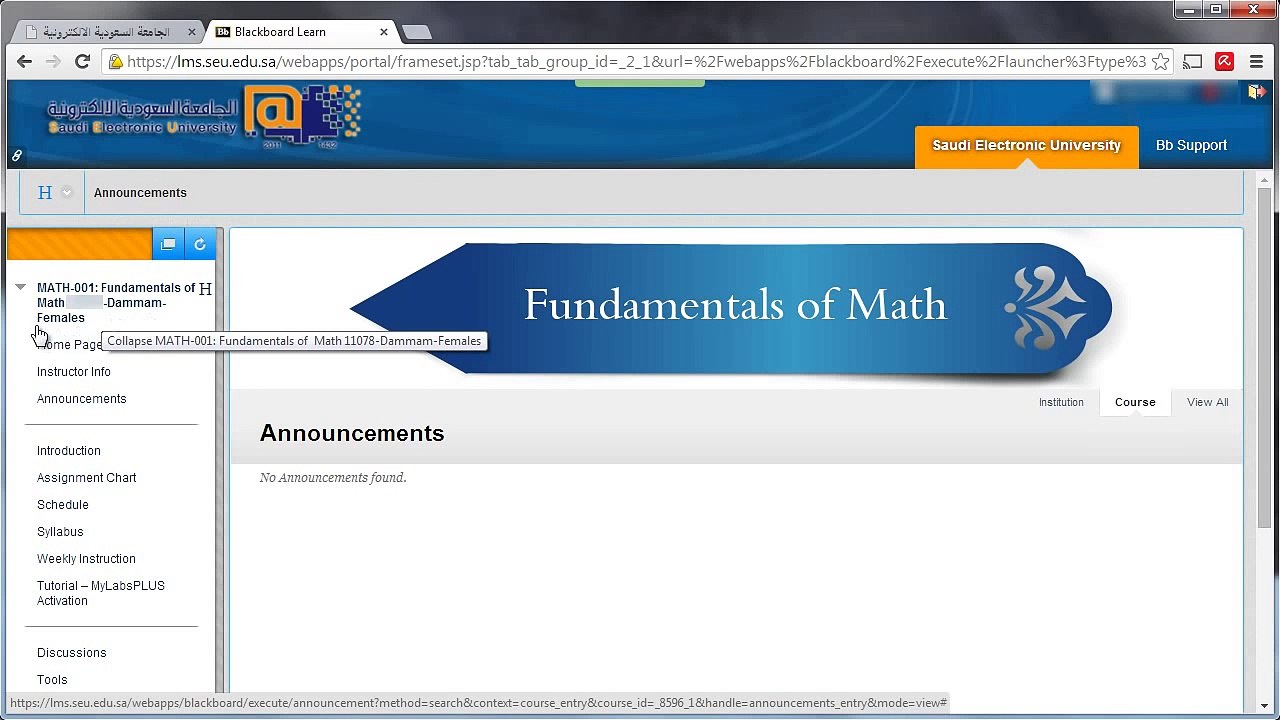Collapse the course menu sidebar divider handle
Image resolution: width=1280 pixels, height=720 pixels.
tap(219, 460)
